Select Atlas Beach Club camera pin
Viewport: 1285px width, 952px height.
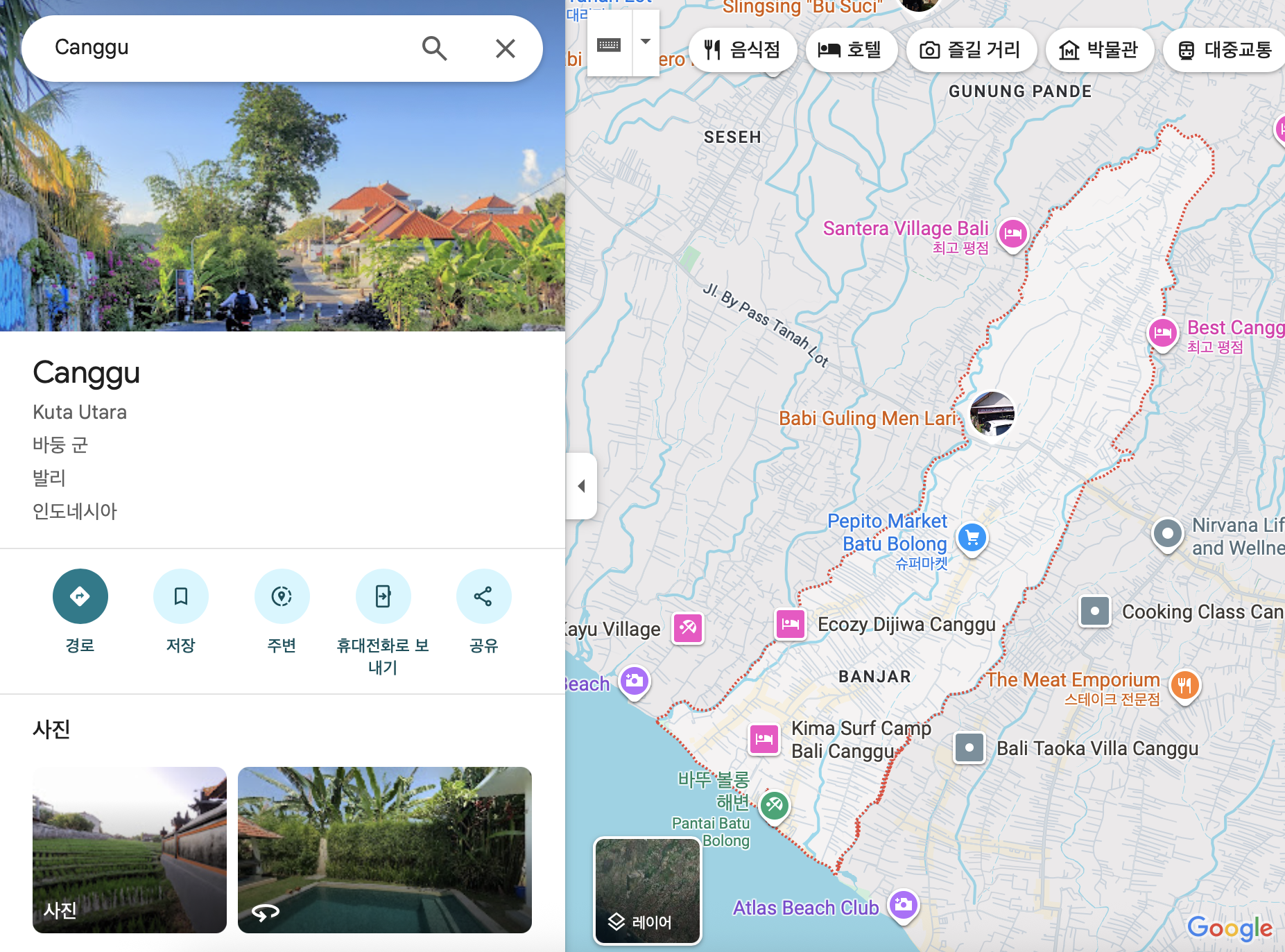[x=903, y=905]
